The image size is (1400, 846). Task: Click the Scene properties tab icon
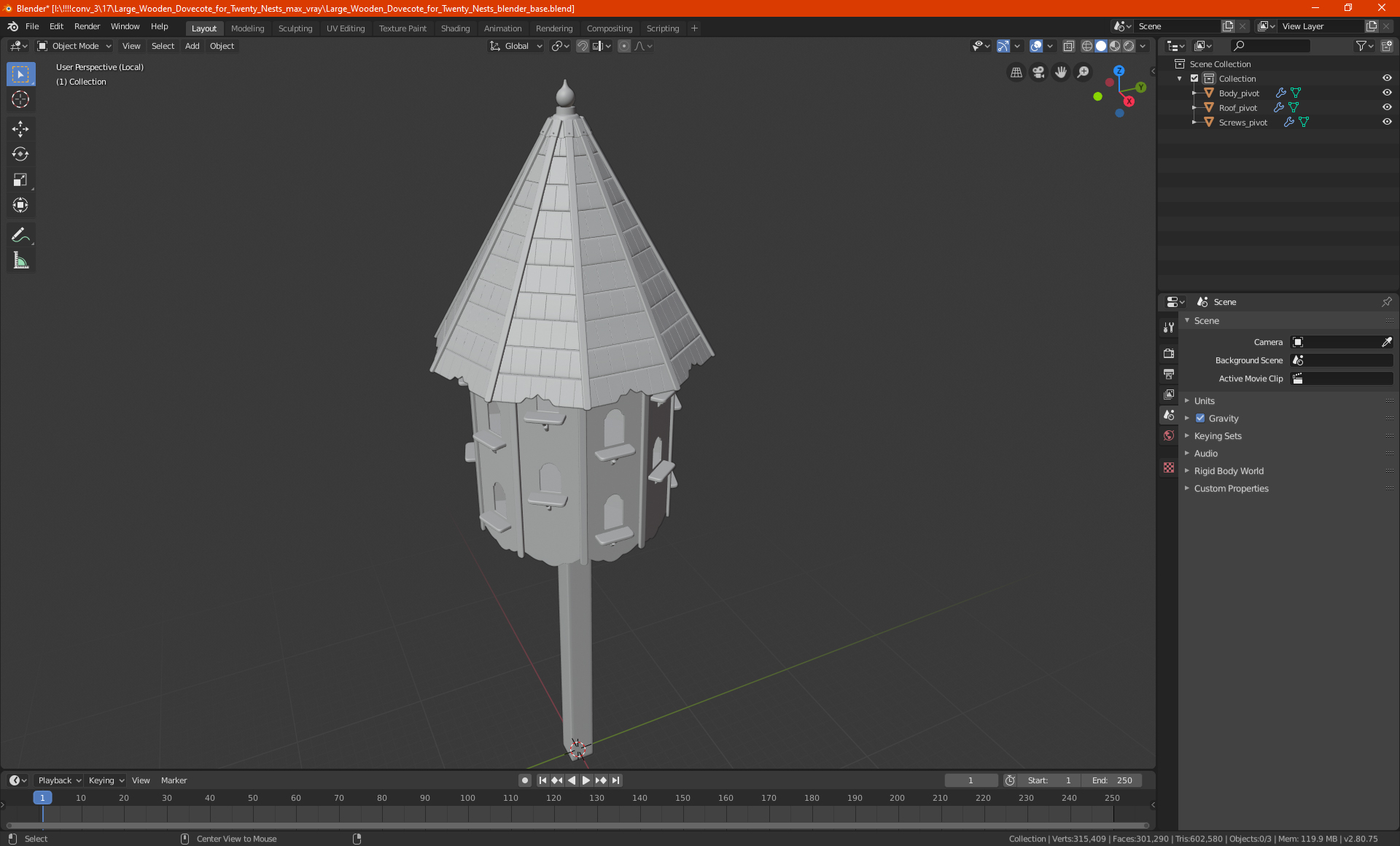[1169, 415]
